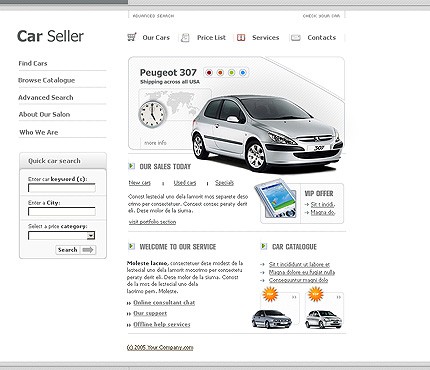Expand the second car thumbnail double-arrow

[339, 297]
